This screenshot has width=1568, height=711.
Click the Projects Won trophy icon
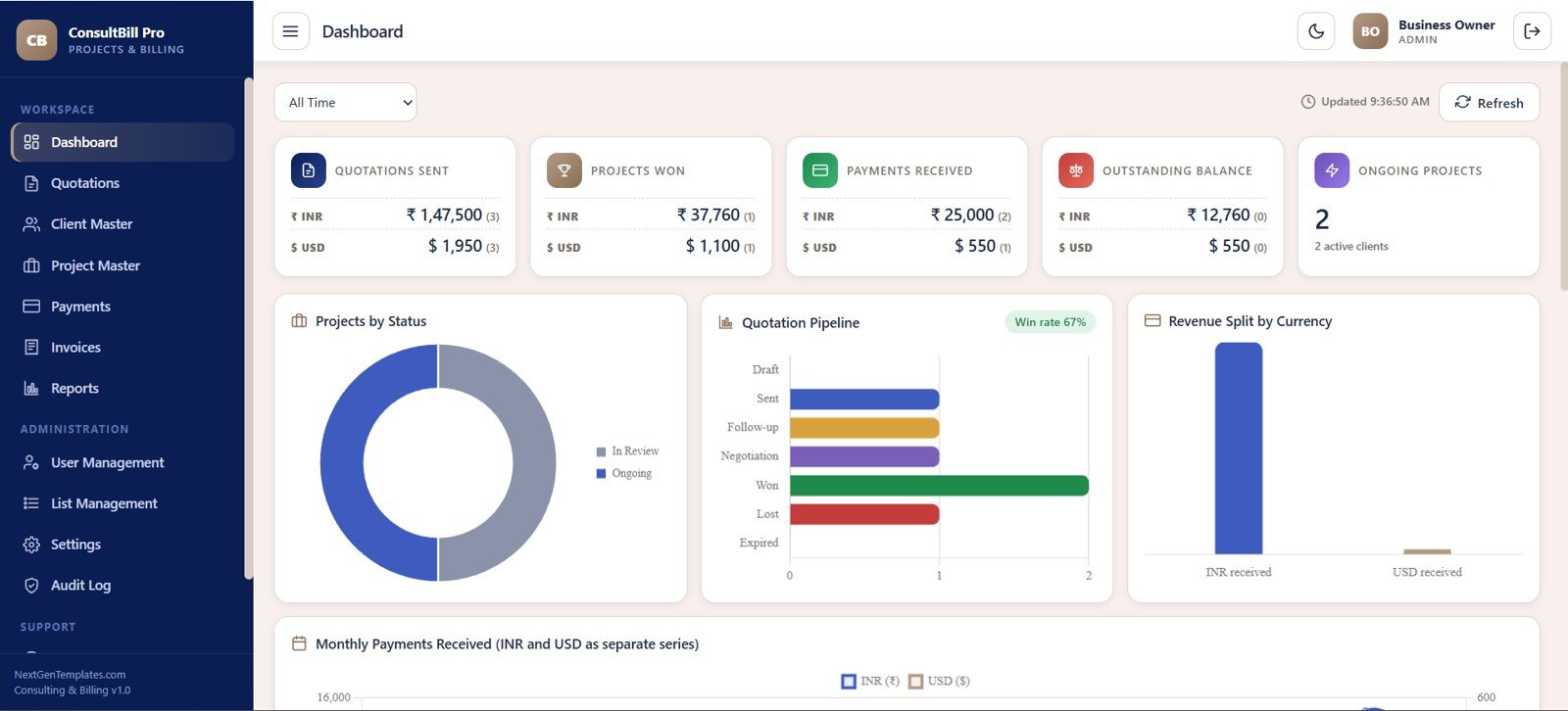click(x=564, y=170)
